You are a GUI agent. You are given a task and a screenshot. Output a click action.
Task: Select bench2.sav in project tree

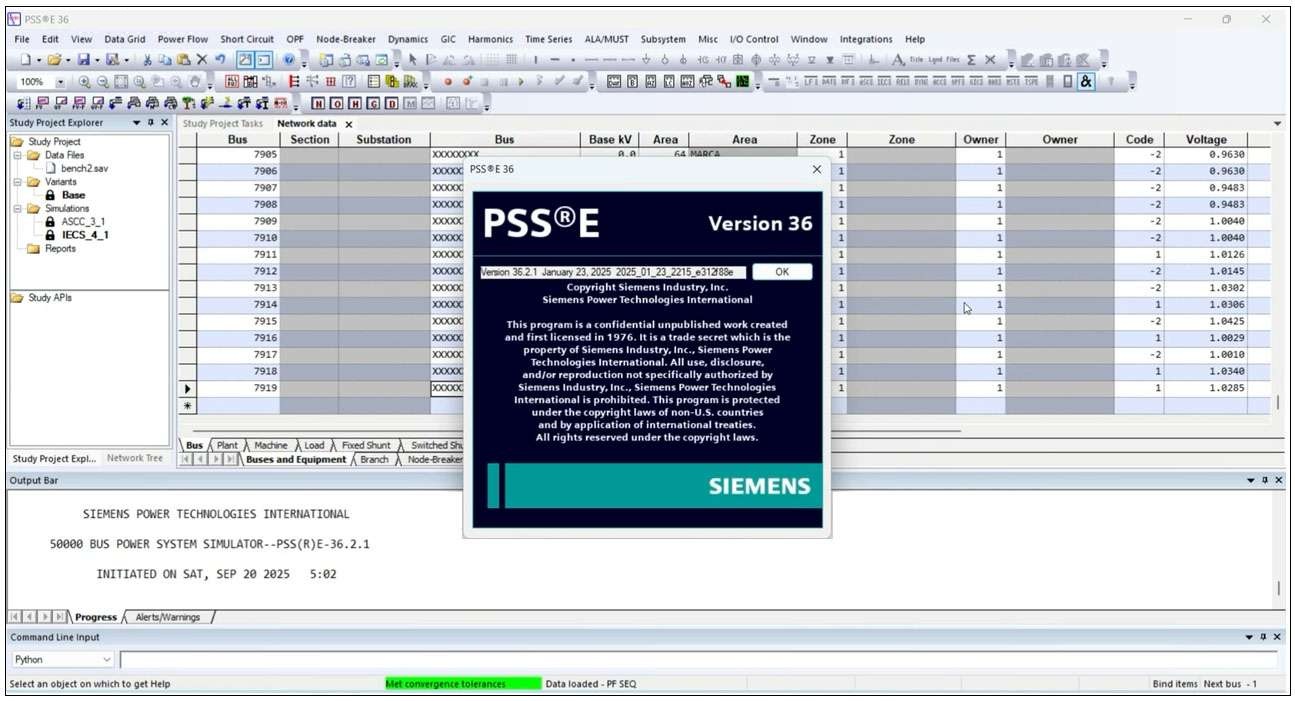coord(84,169)
